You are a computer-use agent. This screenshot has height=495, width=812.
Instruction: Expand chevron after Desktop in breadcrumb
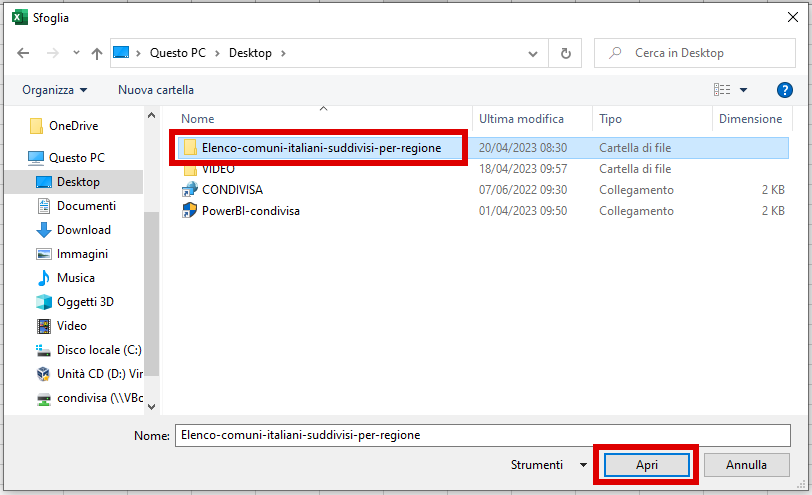283,53
